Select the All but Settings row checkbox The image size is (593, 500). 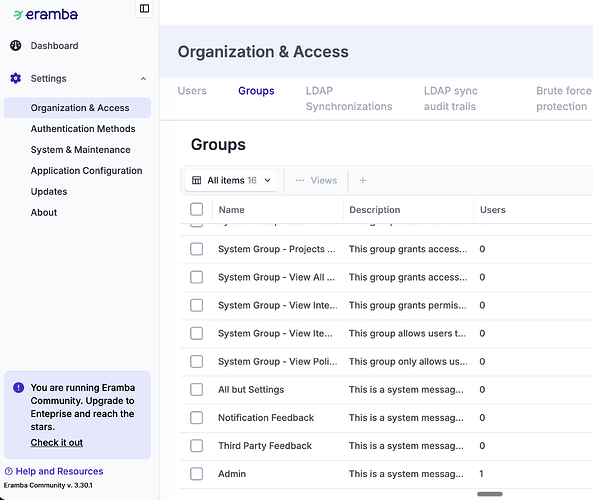197,389
